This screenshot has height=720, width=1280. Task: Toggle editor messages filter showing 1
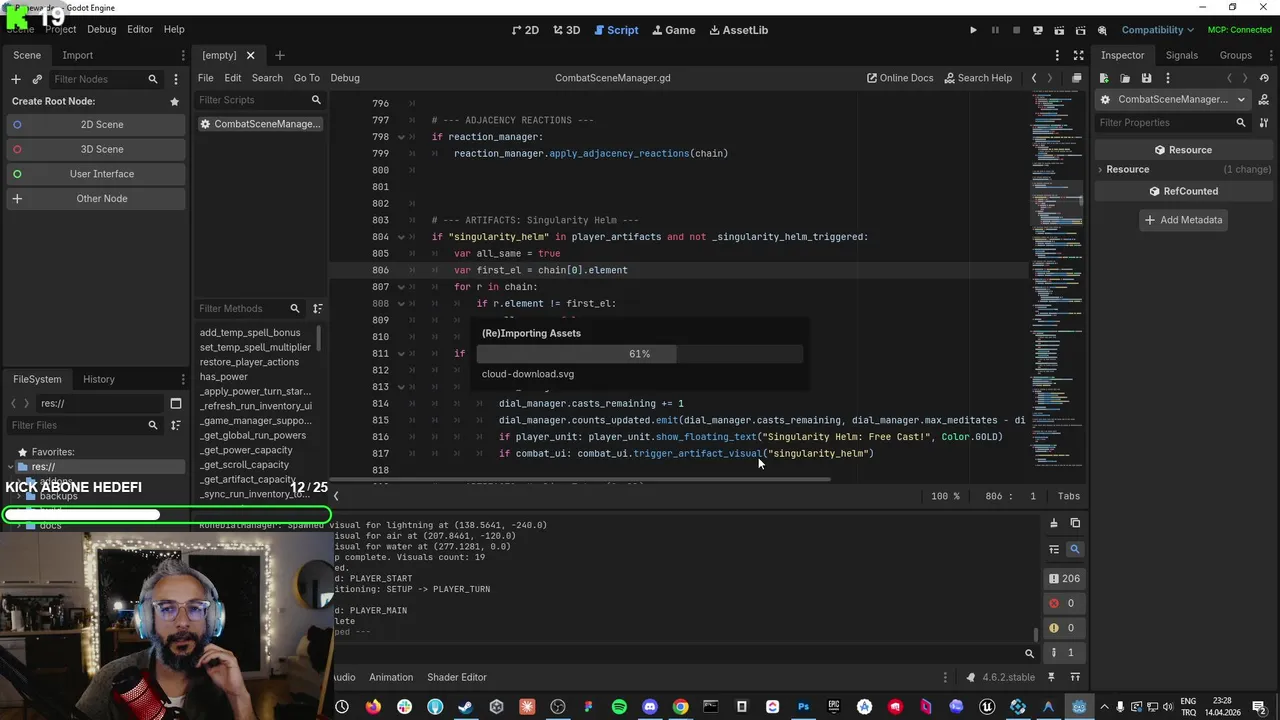click(1064, 653)
